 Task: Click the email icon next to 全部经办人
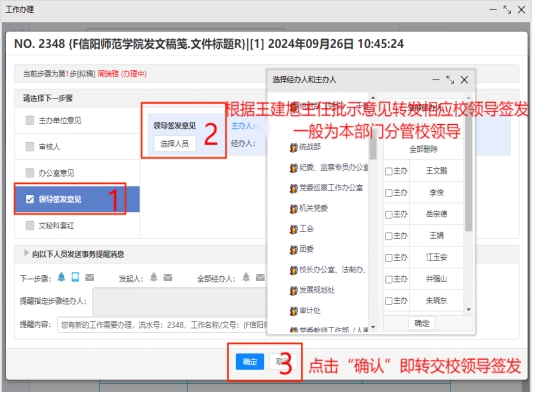point(260,277)
